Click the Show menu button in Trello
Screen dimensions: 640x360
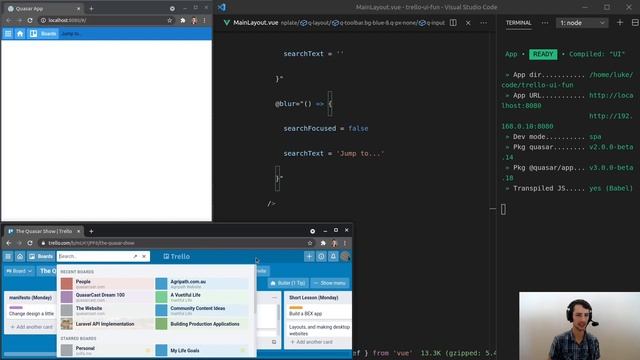tap(330, 283)
